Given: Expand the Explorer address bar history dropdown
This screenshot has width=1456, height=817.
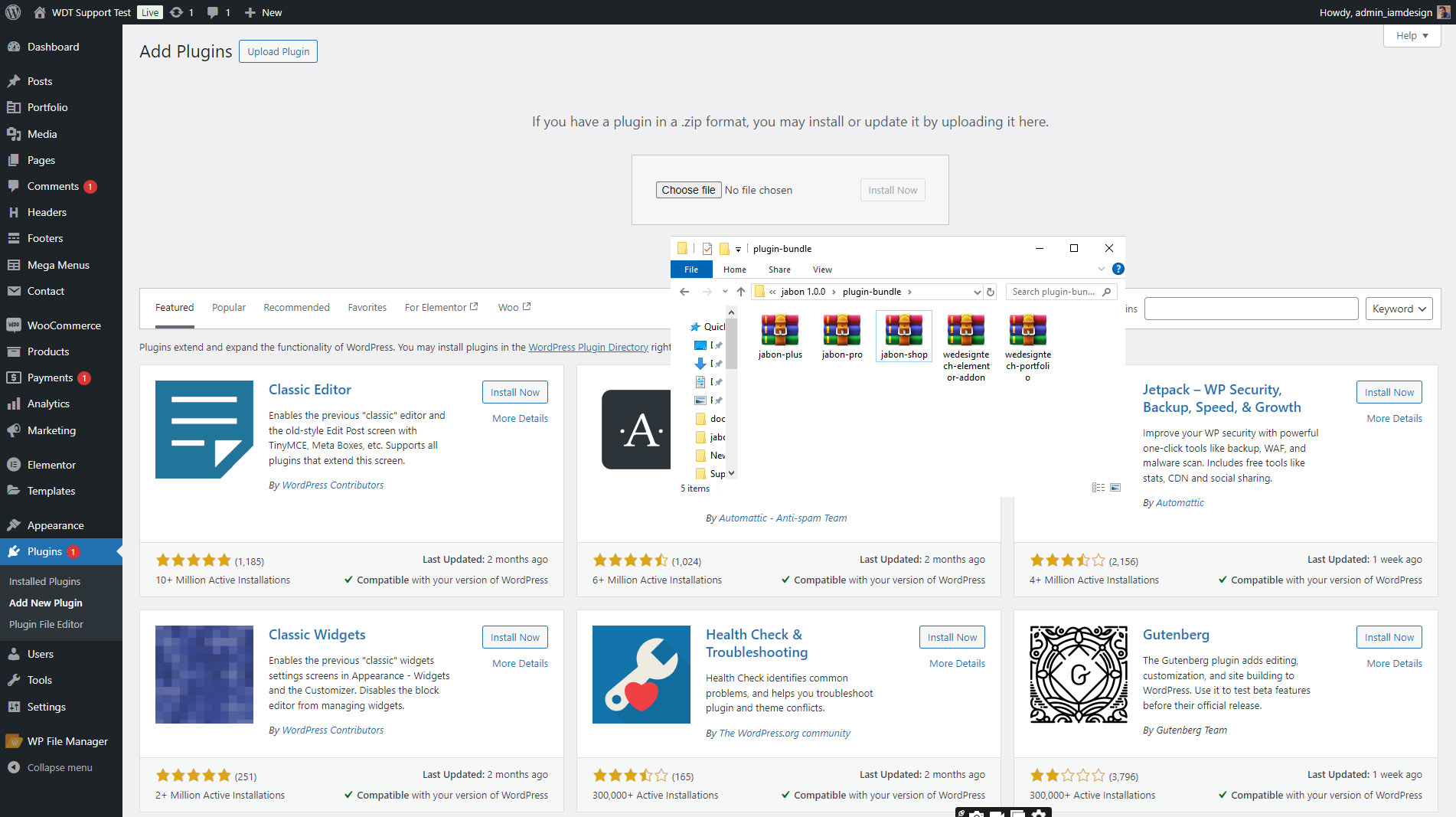Looking at the screenshot, I should (x=977, y=292).
